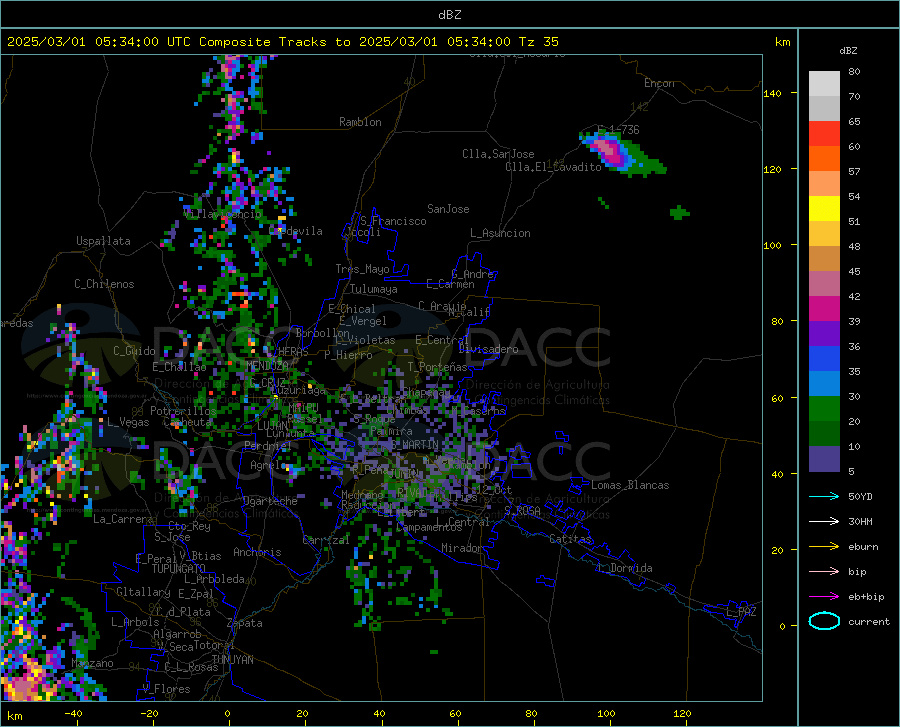The image size is (900, 727).
Task: Click the 'Lomas_Blancas' map label
Action: [x=630, y=485]
